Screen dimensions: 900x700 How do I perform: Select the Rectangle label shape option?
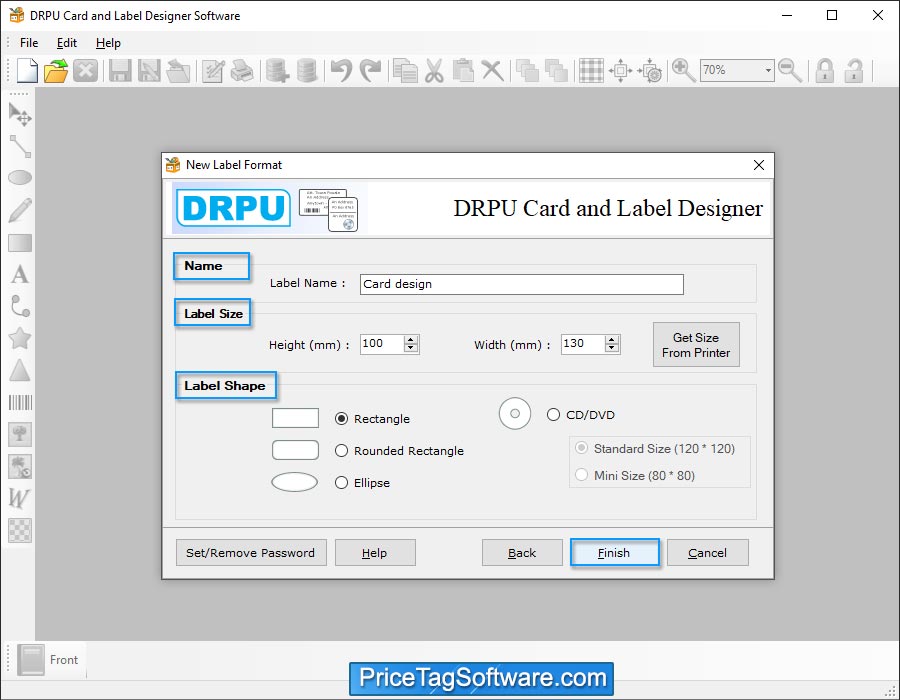342,419
